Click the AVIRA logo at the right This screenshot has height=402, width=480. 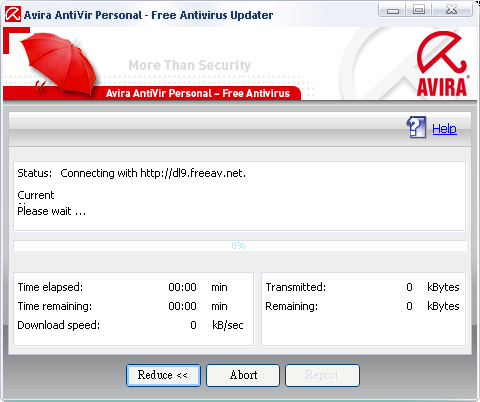[442, 64]
